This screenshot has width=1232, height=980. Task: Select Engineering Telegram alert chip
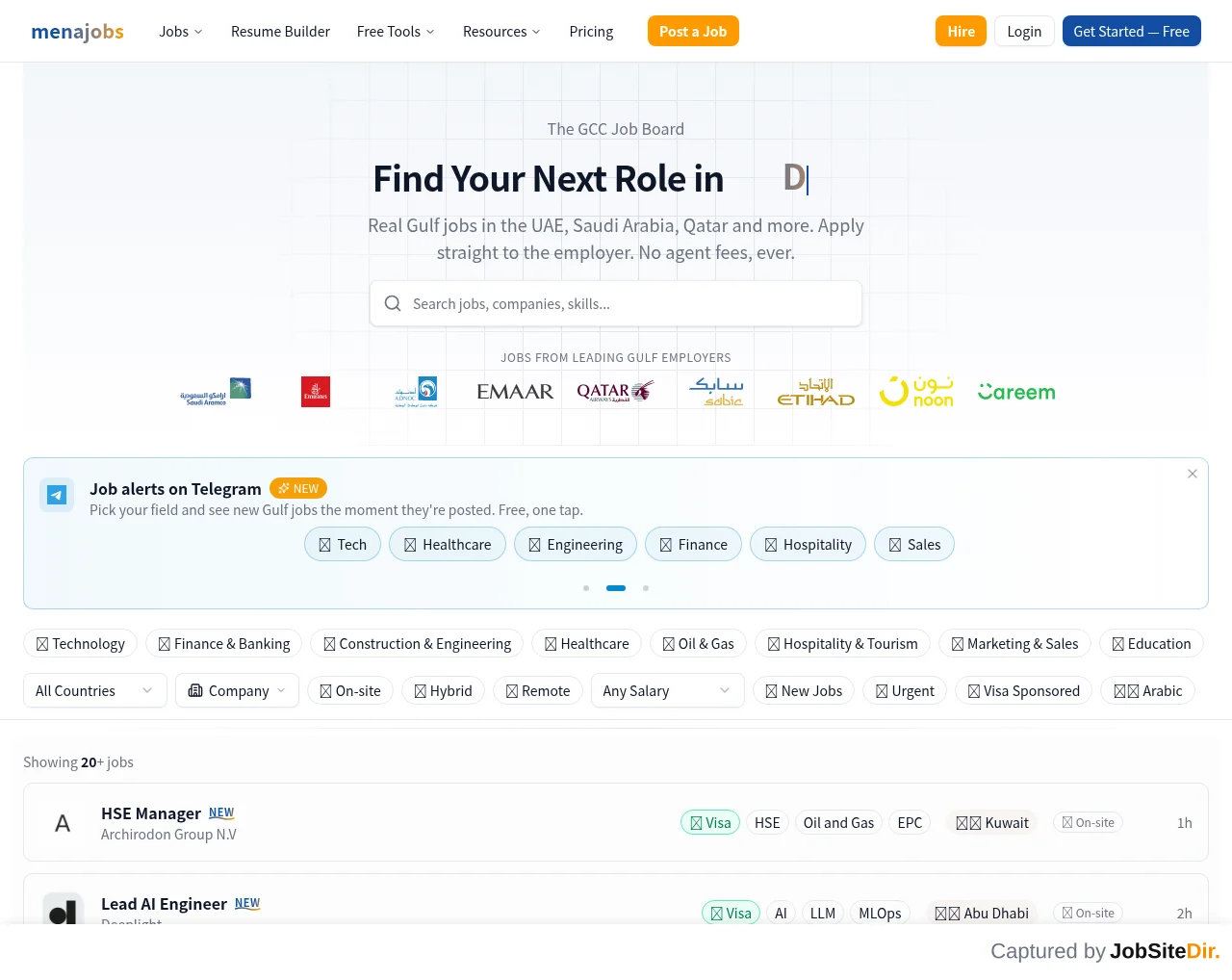576,545
